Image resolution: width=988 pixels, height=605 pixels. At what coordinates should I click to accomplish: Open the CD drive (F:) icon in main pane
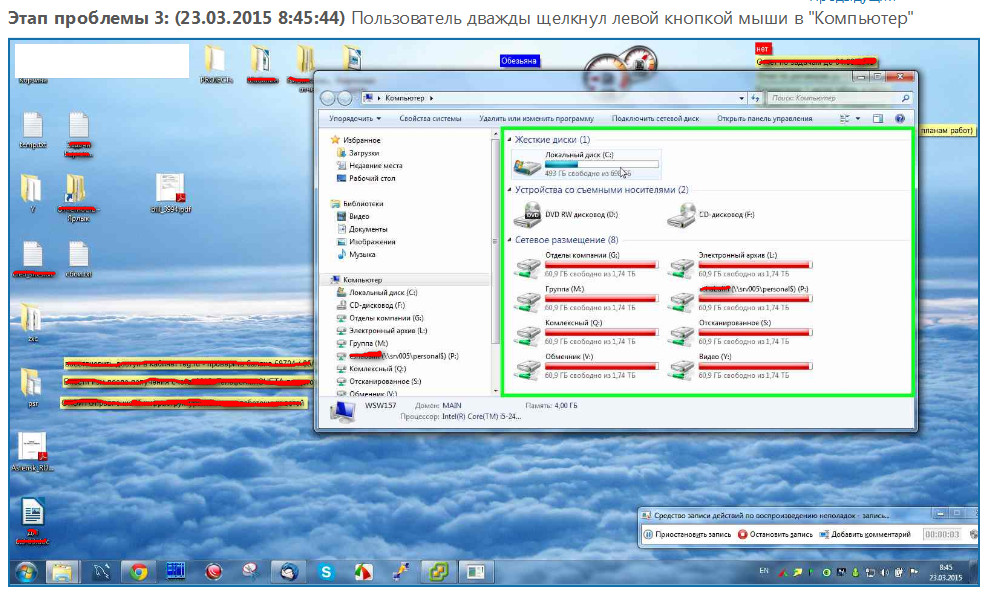tap(681, 215)
